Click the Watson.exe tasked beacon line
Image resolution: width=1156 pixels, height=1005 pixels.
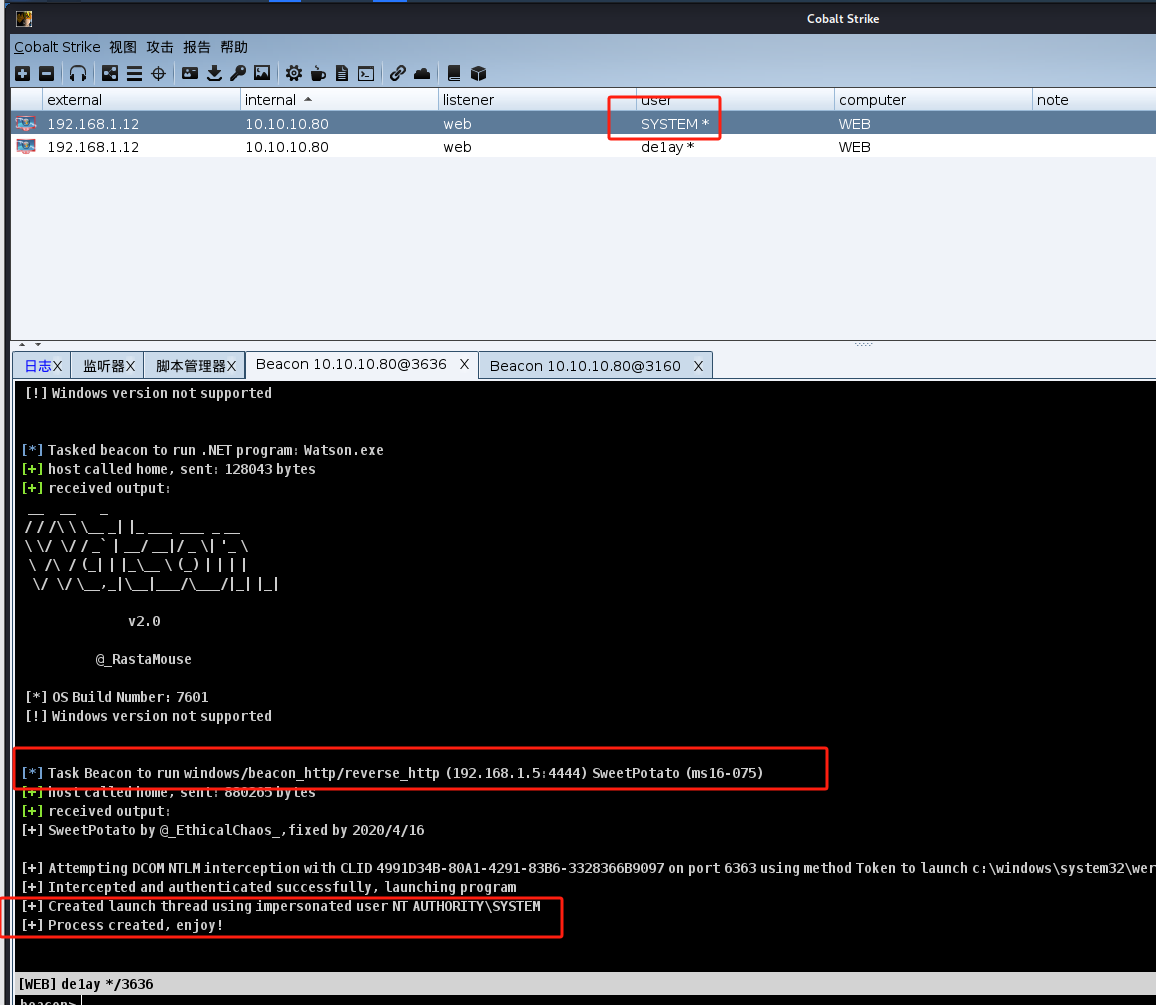tap(203, 450)
